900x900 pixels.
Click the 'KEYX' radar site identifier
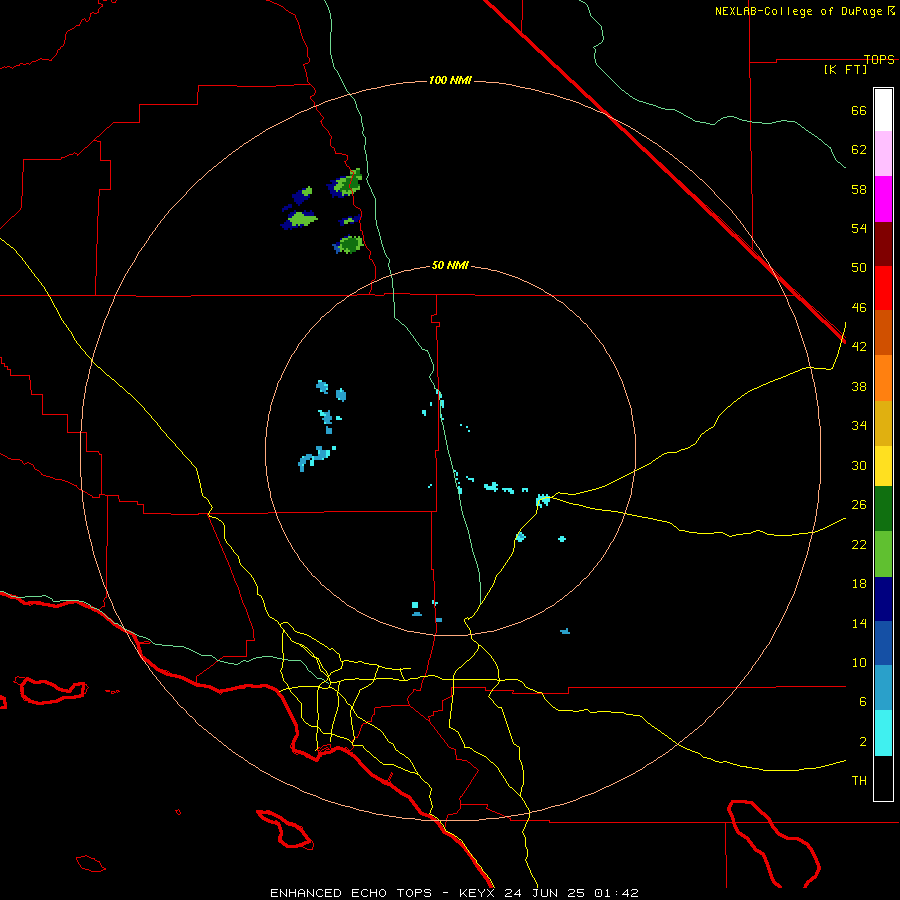pos(476,893)
